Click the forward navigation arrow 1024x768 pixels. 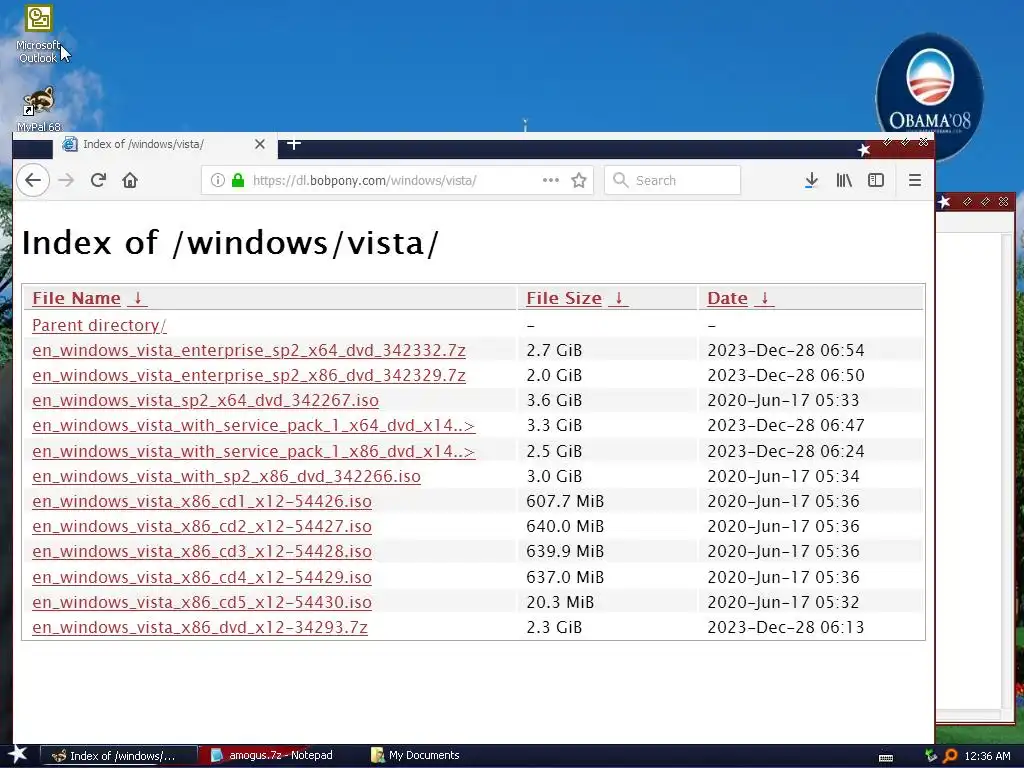click(x=66, y=180)
